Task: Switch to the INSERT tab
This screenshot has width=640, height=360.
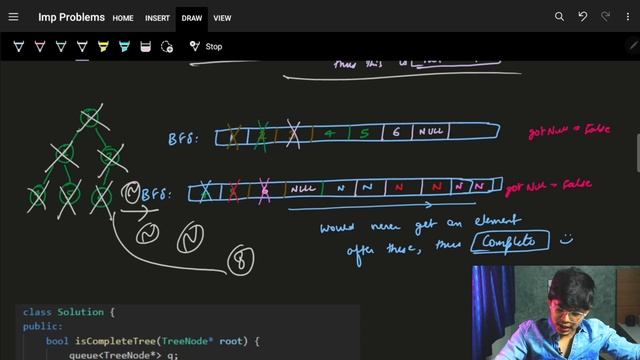Action: (x=157, y=18)
